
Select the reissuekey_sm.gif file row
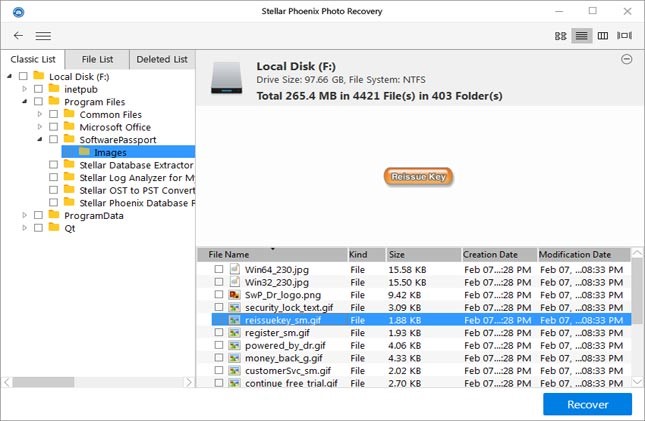tap(421, 320)
